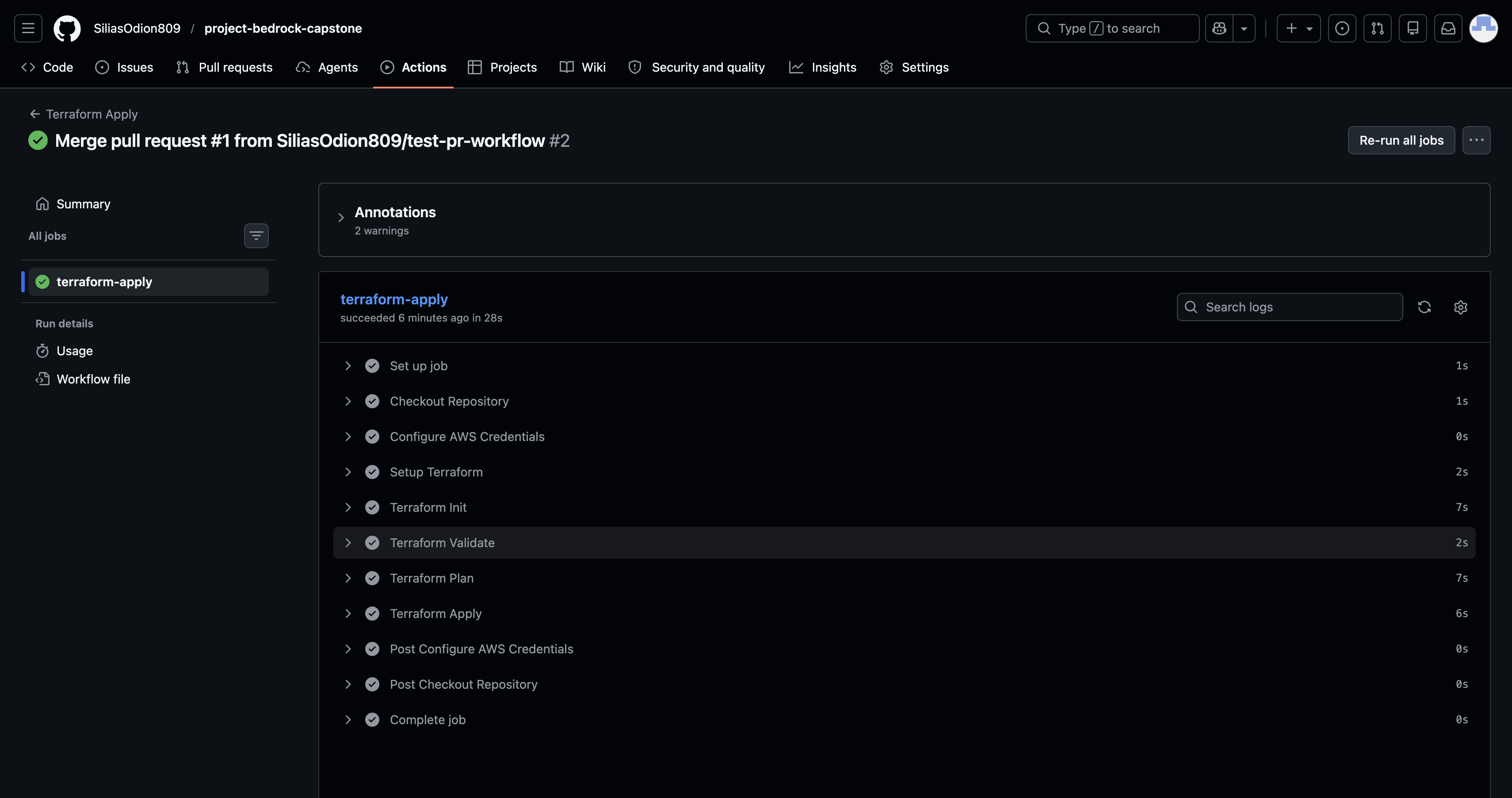This screenshot has height=798, width=1512.
Task: Open SiliasOdion809 owner link
Action: click(x=137, y=28)
